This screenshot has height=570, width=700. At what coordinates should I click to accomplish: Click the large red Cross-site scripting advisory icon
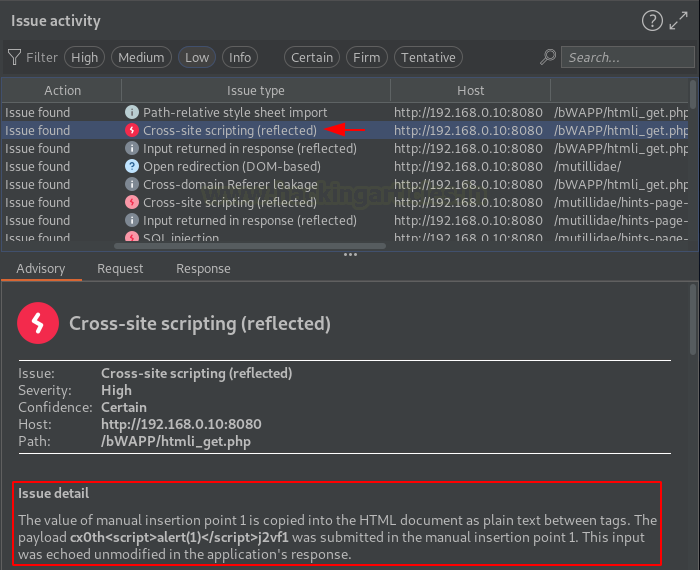[x=38, y=323]
